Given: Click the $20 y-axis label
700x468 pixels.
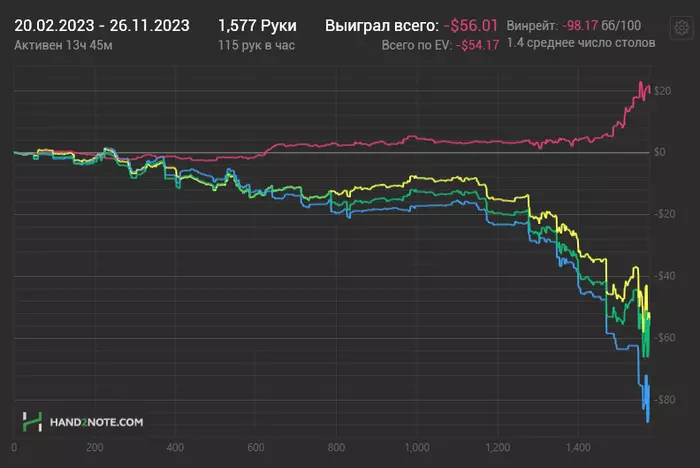Looking at the screenshot, I should coord(662,91).
